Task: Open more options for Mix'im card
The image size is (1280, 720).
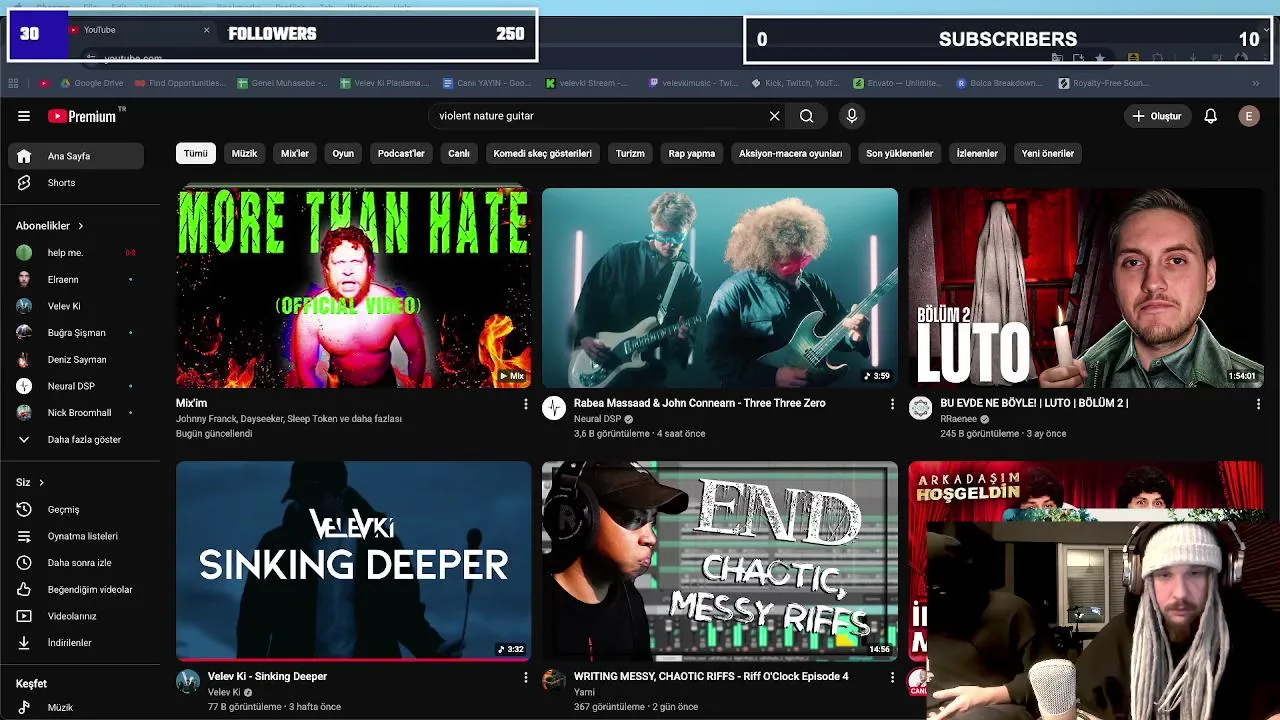Action: pos(526,404)
